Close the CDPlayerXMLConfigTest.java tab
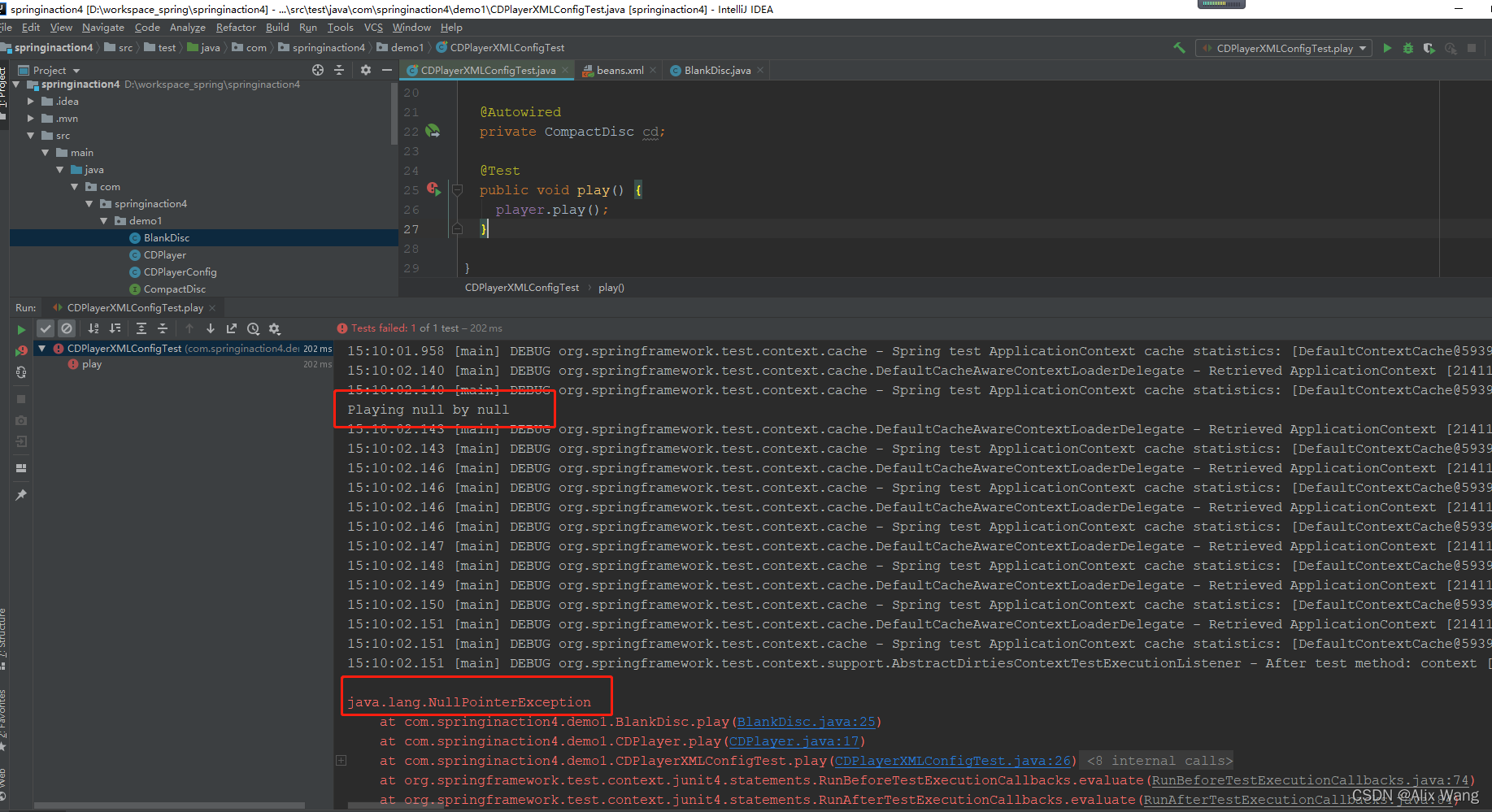 tap(565, 71)
